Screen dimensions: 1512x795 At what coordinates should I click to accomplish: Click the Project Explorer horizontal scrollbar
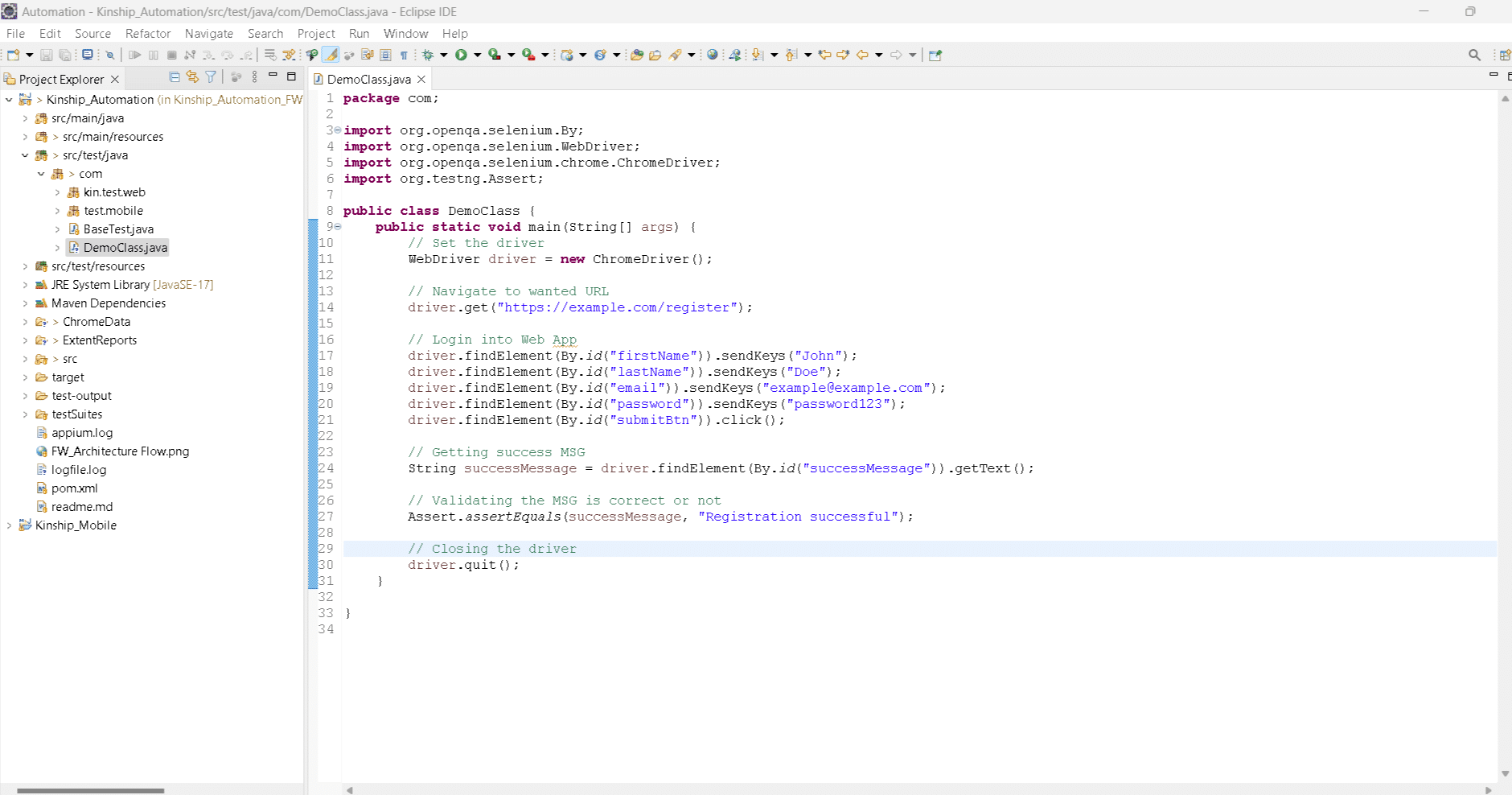(x=90, y=790)
